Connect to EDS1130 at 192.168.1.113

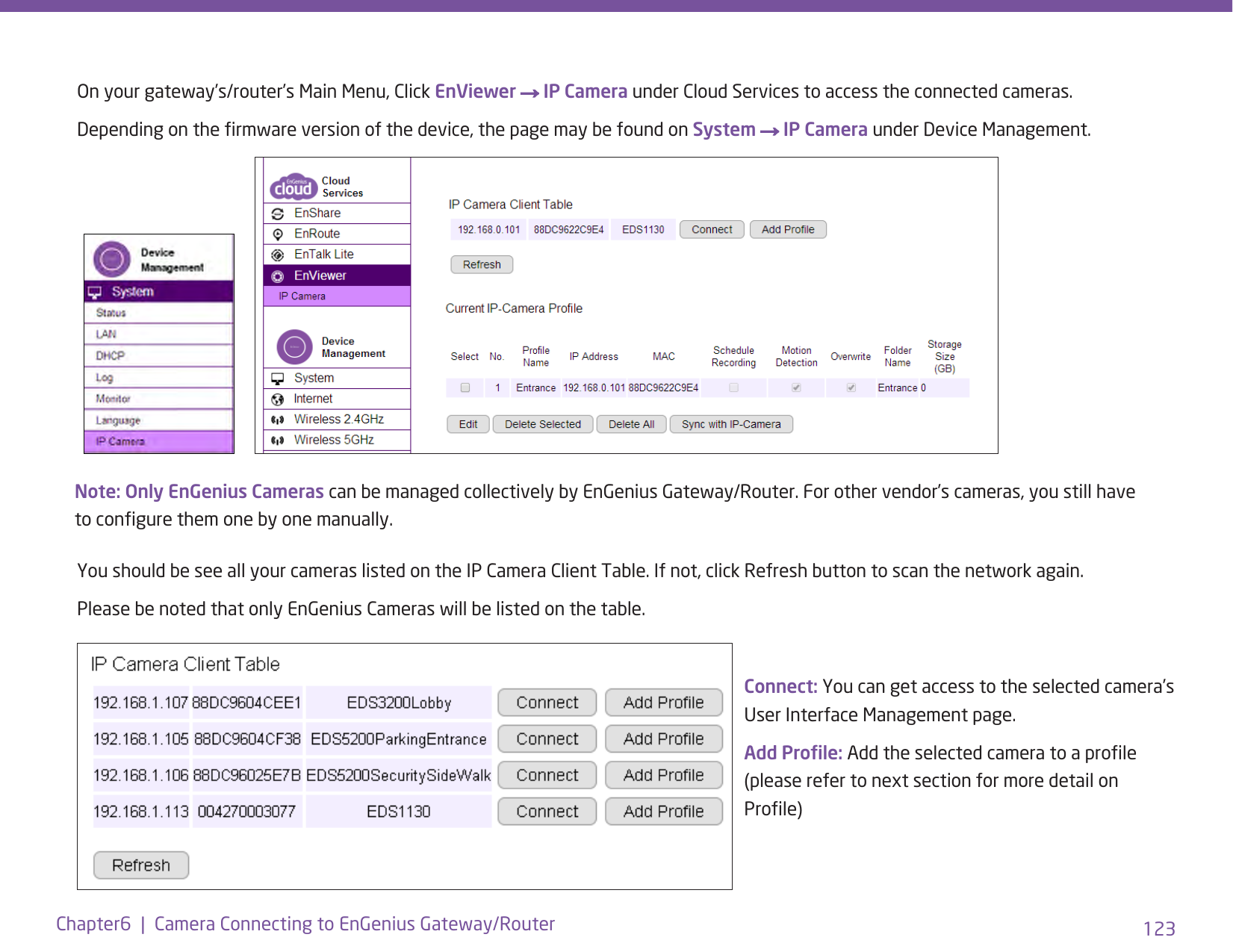pyautogui.click(x=547, y=812)
